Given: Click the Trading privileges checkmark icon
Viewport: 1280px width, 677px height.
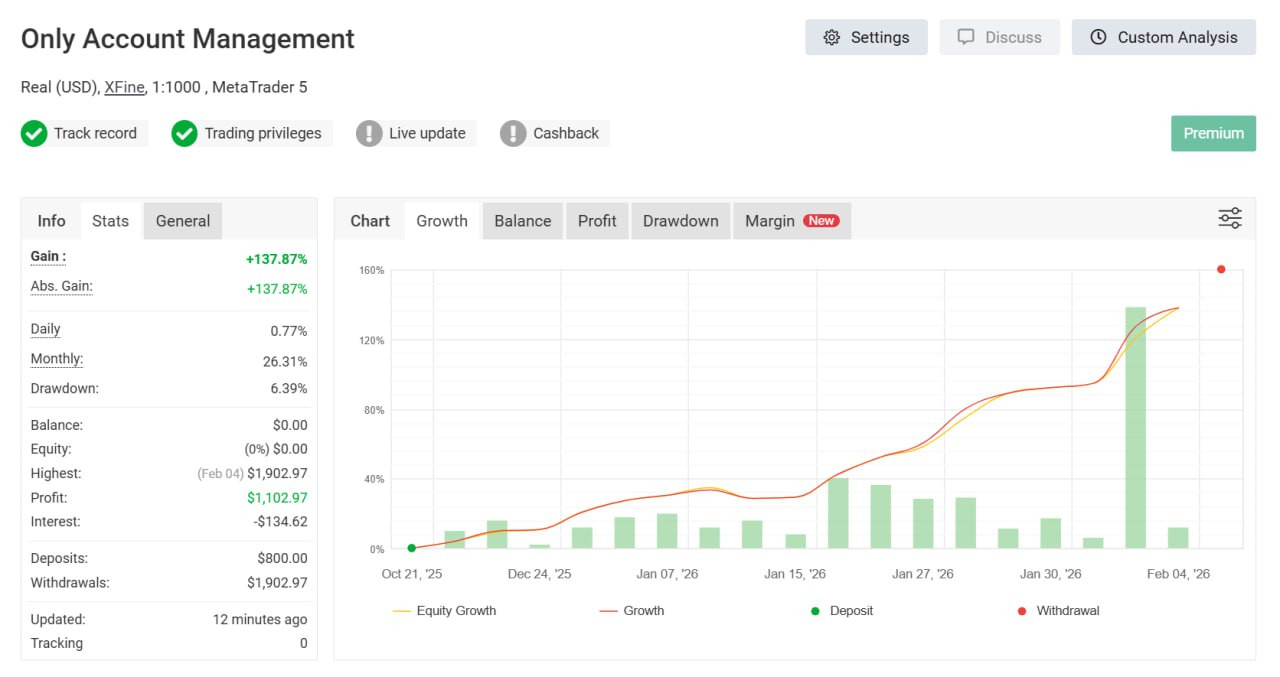Looking at the screenshot, I should pyautogui.click(x=184, y=133).
